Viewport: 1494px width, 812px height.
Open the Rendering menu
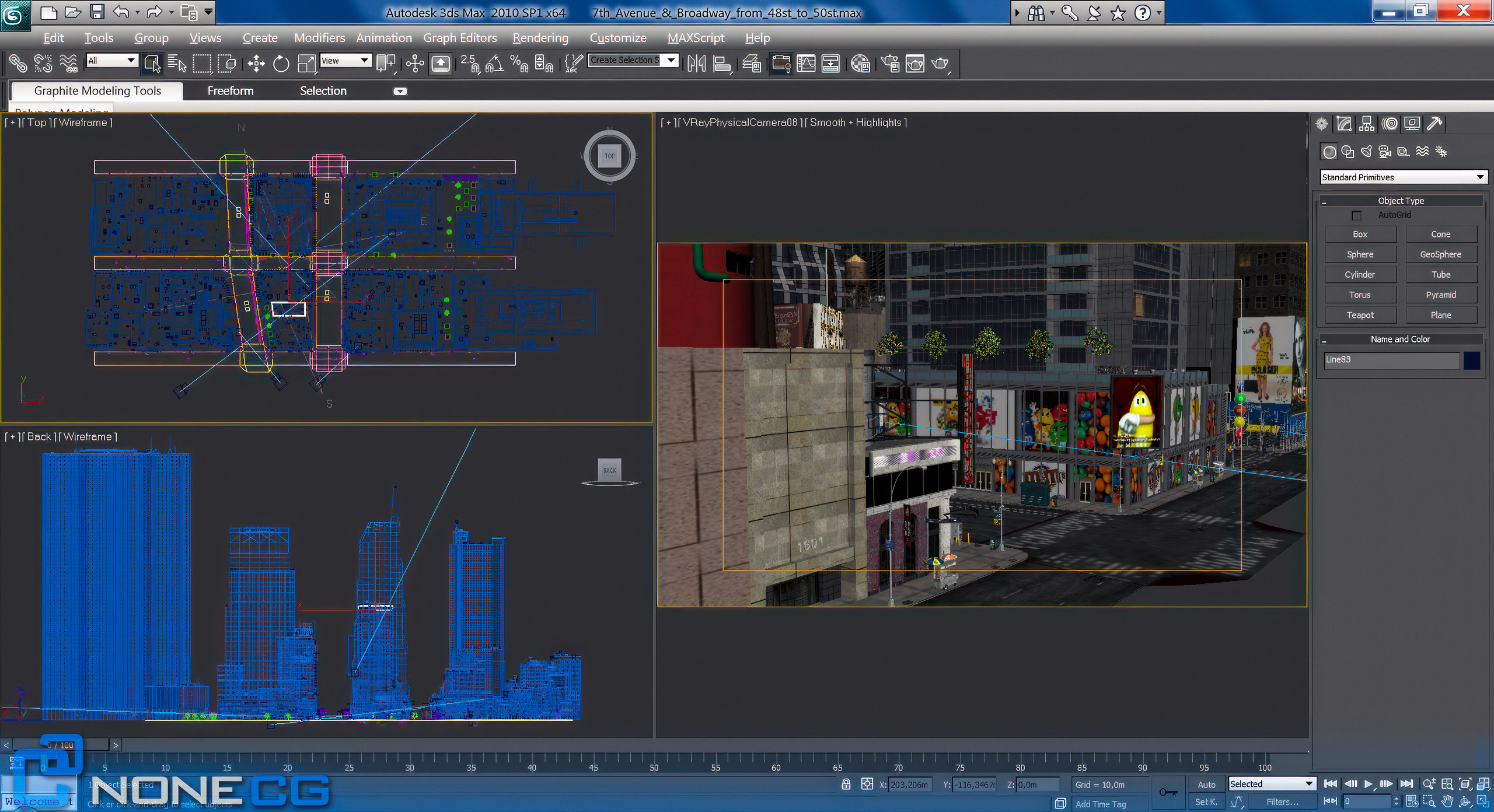pos(540,38)
